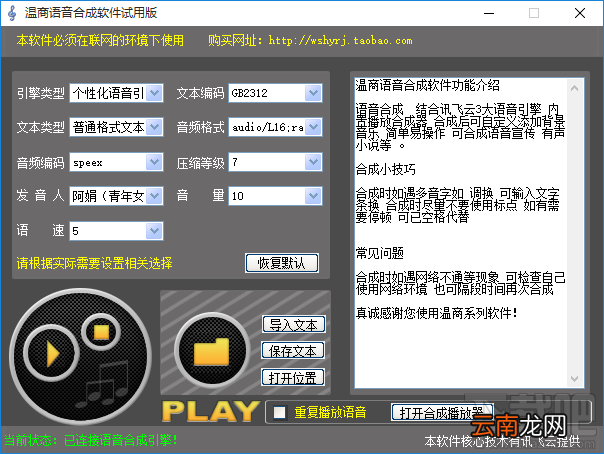Click the 合成小技巧 heading line
Viewport: 604px width, 454px height.
(x=385, y=169)
